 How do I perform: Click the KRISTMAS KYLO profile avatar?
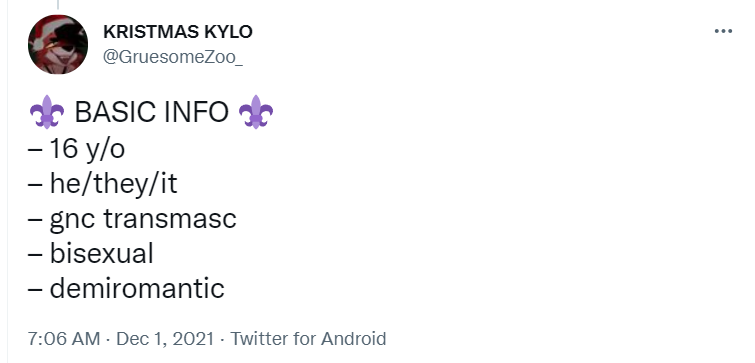click(x=58, y=44)
